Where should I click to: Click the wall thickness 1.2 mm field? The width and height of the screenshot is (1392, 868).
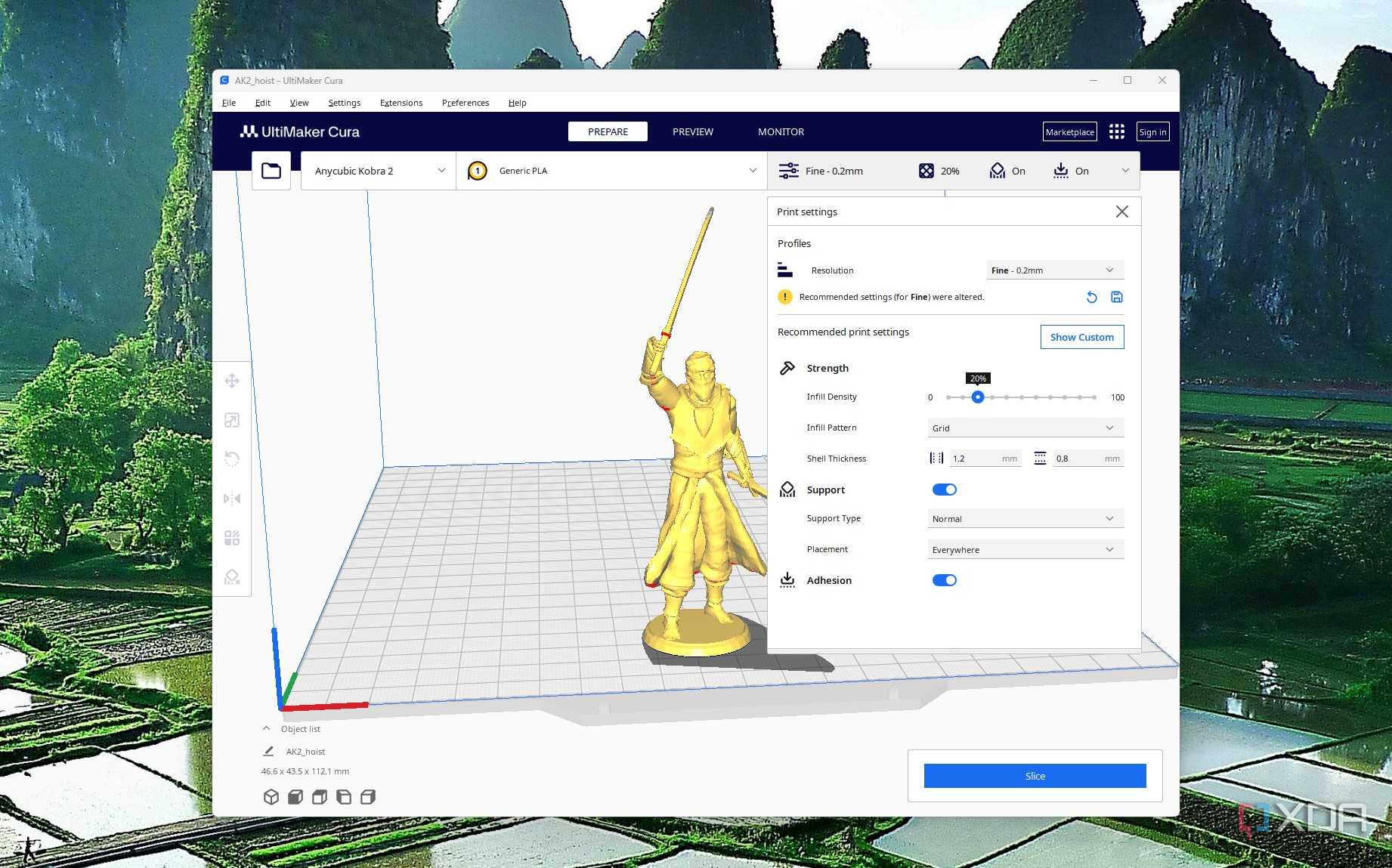tap(985, 458)
